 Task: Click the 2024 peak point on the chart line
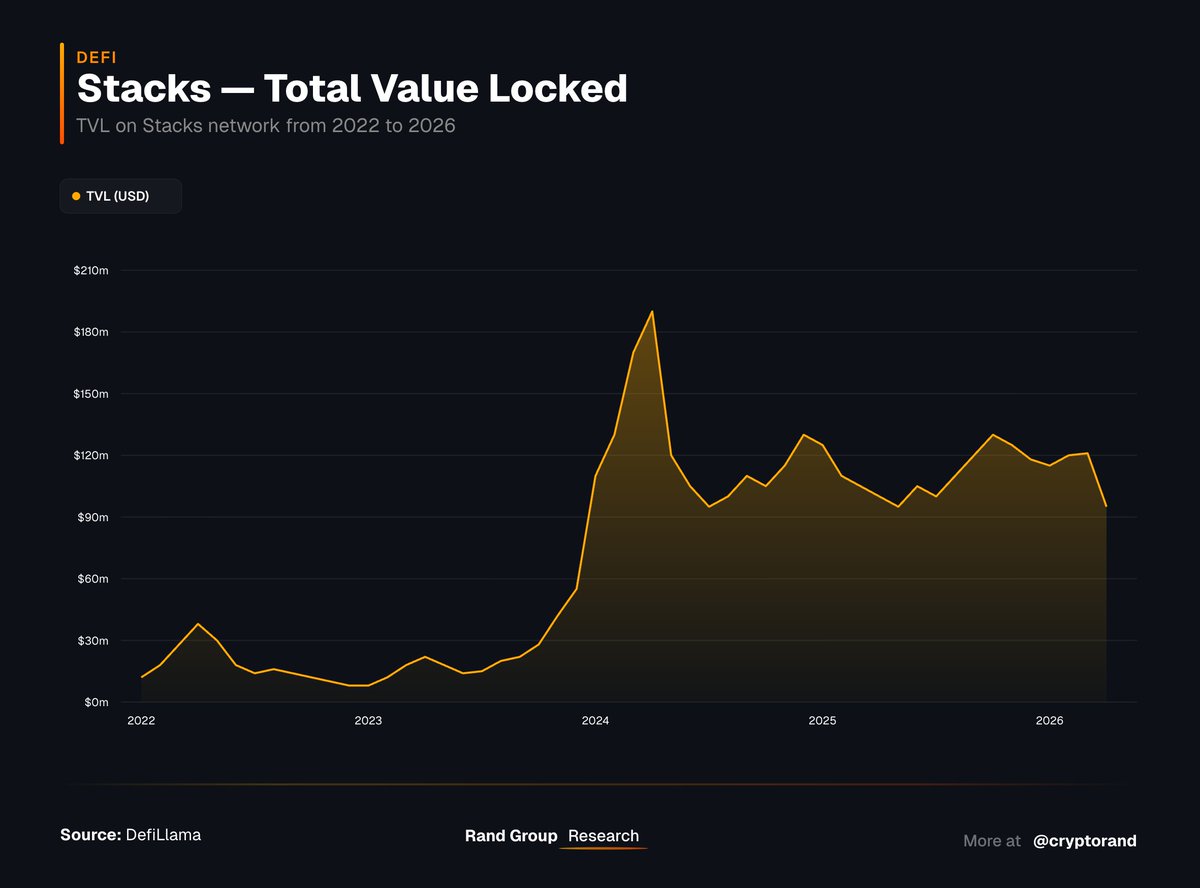pos(652,311)
